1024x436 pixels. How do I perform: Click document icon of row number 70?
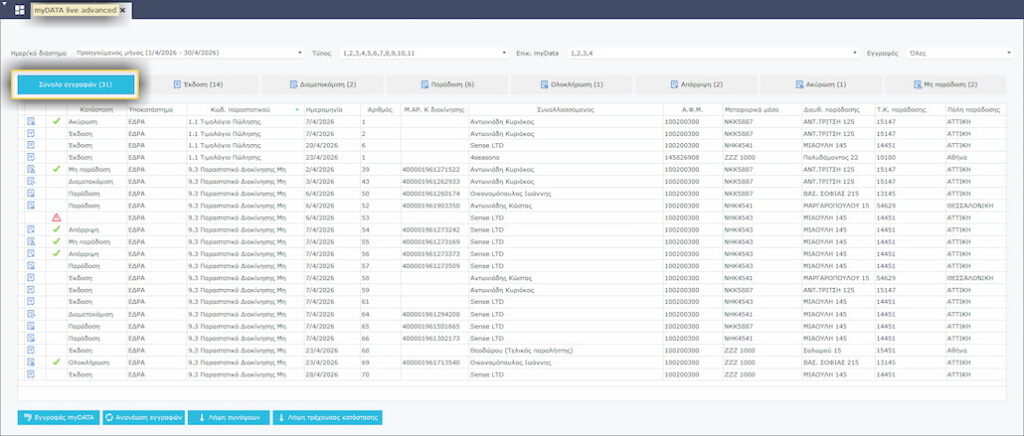[31, 374]
